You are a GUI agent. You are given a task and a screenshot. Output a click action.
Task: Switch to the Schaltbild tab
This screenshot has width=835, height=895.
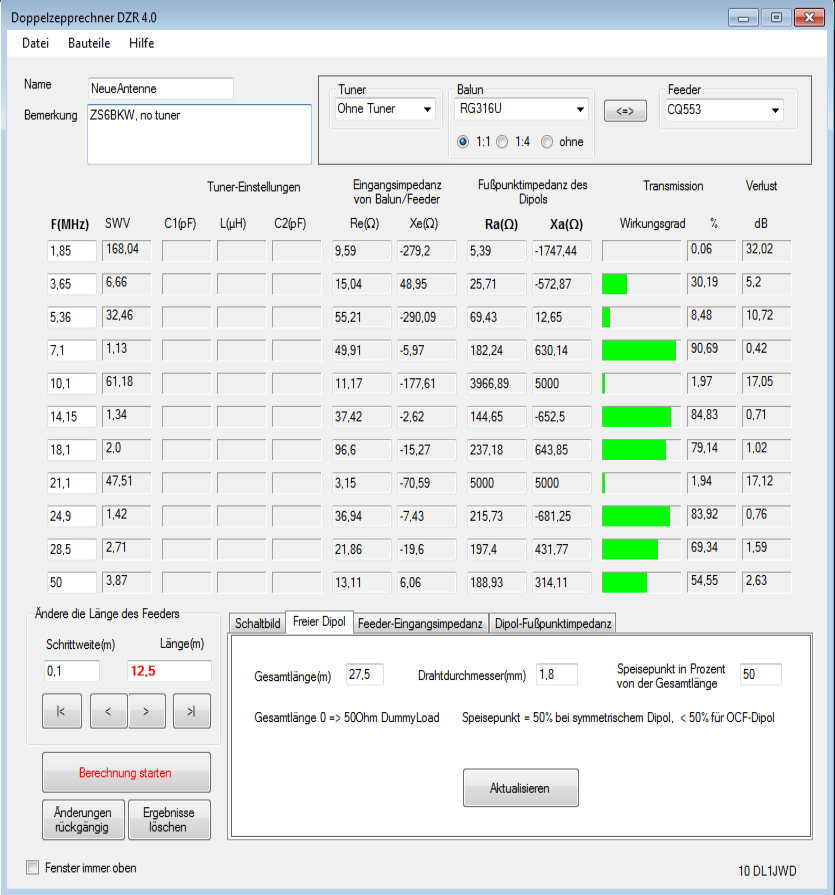(x=257, y=623)
